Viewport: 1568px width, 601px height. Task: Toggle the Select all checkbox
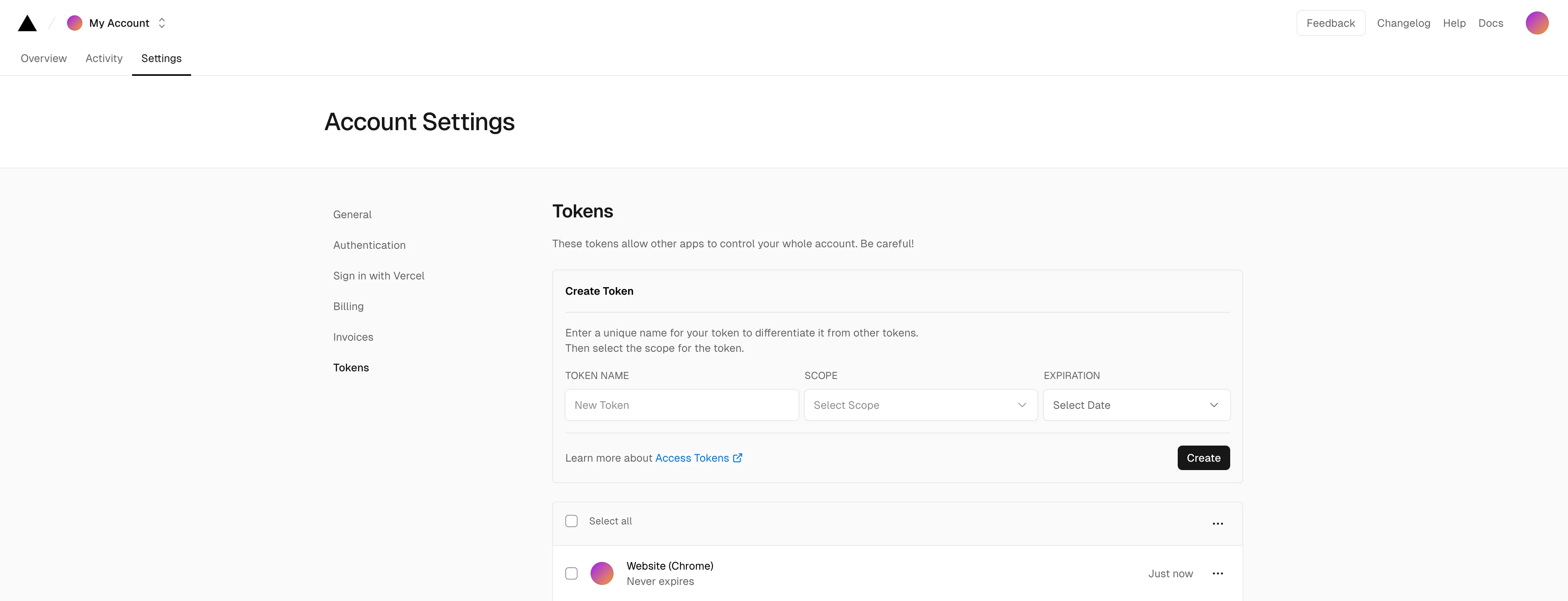[571, 521]
